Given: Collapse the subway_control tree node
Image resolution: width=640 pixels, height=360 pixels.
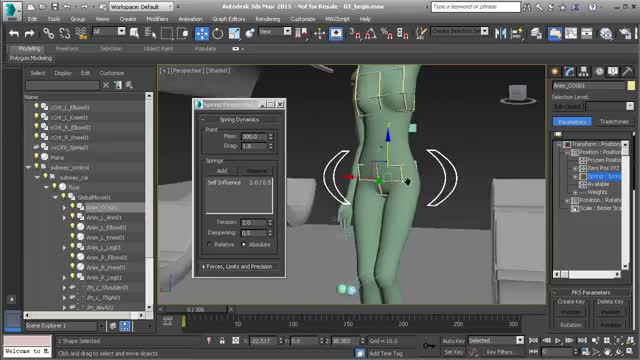Looking at the screenshot, I should (28, 167).
